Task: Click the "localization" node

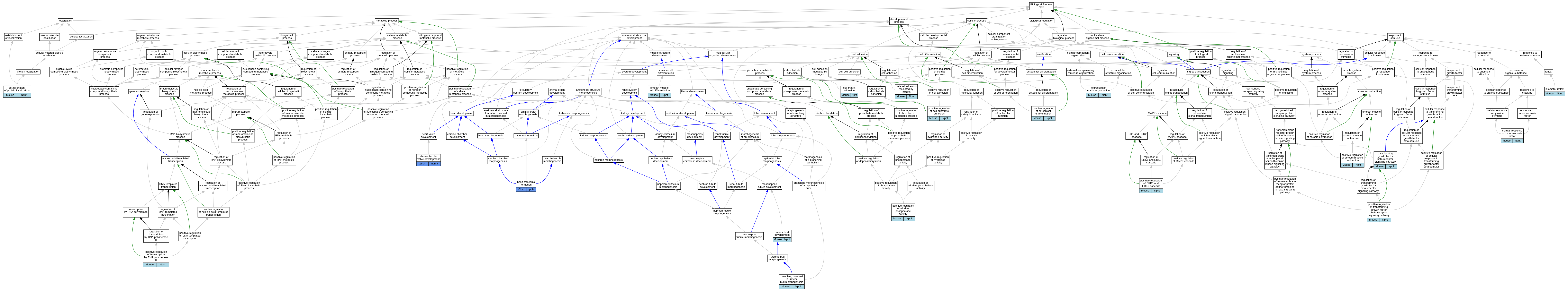Action: click(65, 21)
